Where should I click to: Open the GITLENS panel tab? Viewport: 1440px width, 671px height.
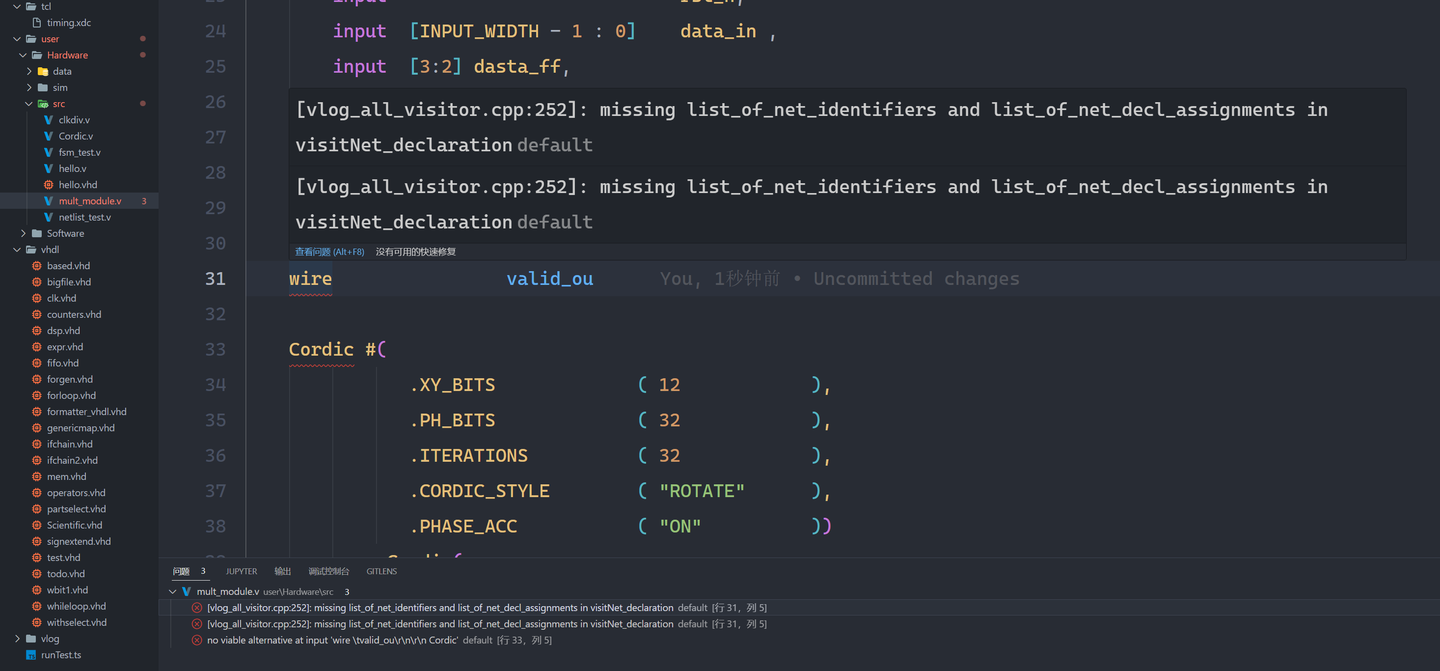(x=382, y=571)
